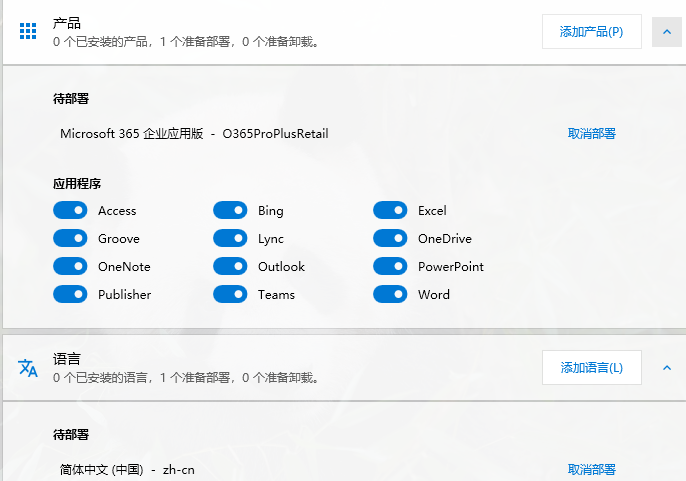Collapse the 语言 section chevron
Image resolution: width=686 pixels, height=481 pixels.
667,368
